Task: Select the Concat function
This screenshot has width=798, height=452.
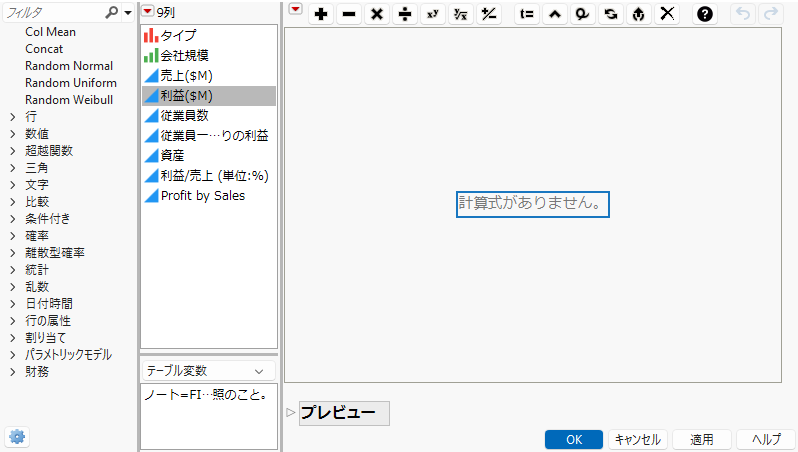Action: tap(44, 49)
